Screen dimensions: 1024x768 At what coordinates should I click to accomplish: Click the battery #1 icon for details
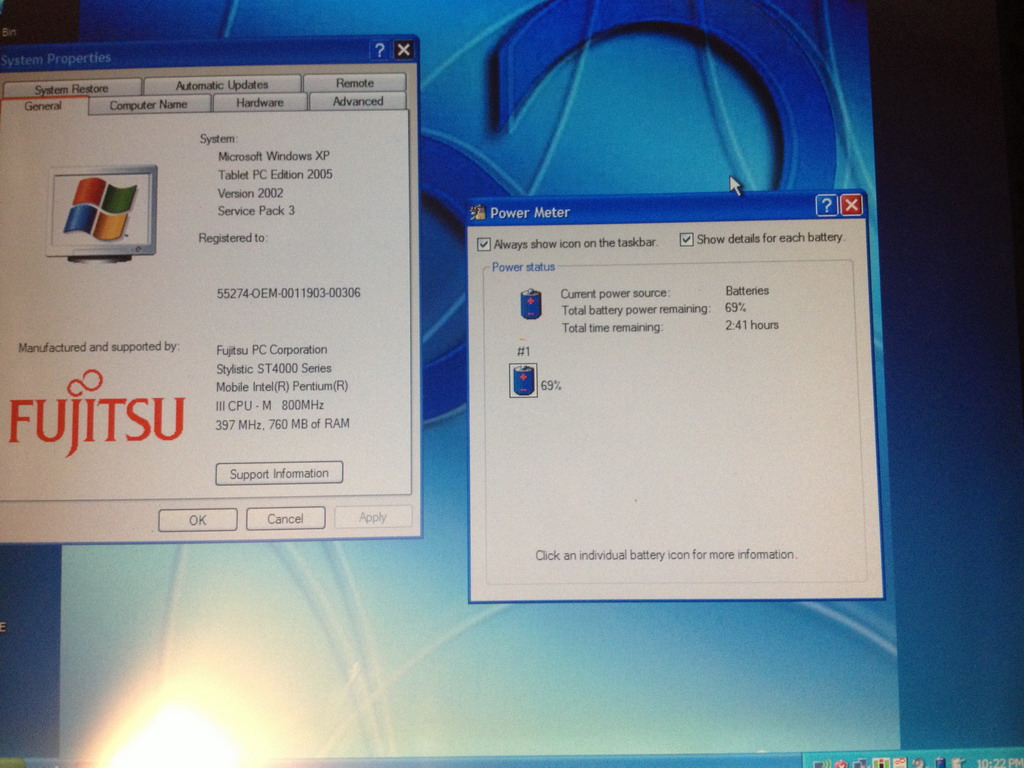(523, 381)
